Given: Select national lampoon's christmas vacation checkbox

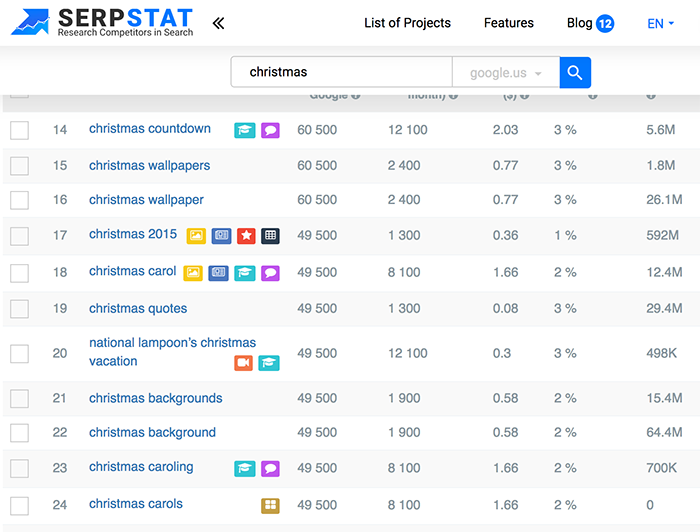Looking at the screenshot, I should [20, 353].
